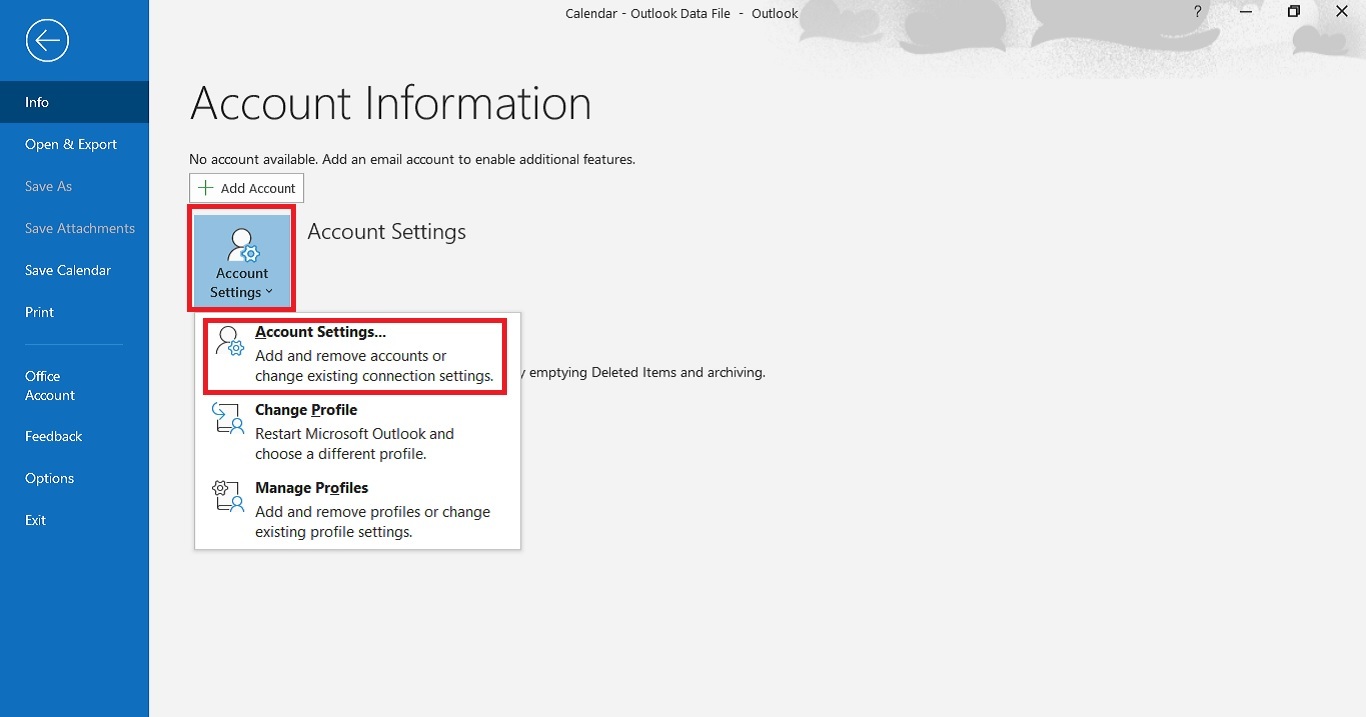Image resolution: width=1366 pixels, height=717 pixels.
Task: Open the Print page
Action: 74,312
